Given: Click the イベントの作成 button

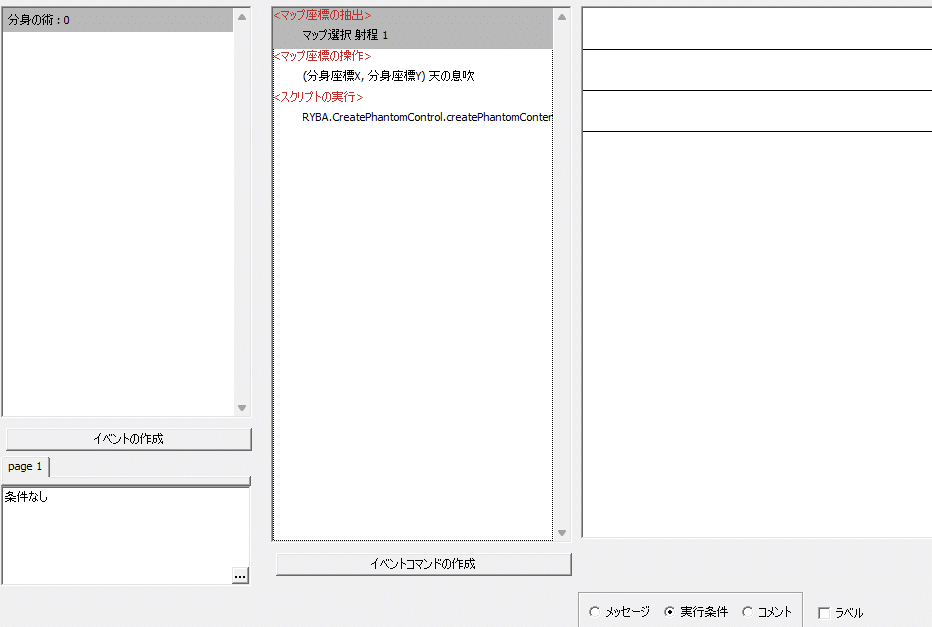Looking at the screenshot, I should (128, 438).
